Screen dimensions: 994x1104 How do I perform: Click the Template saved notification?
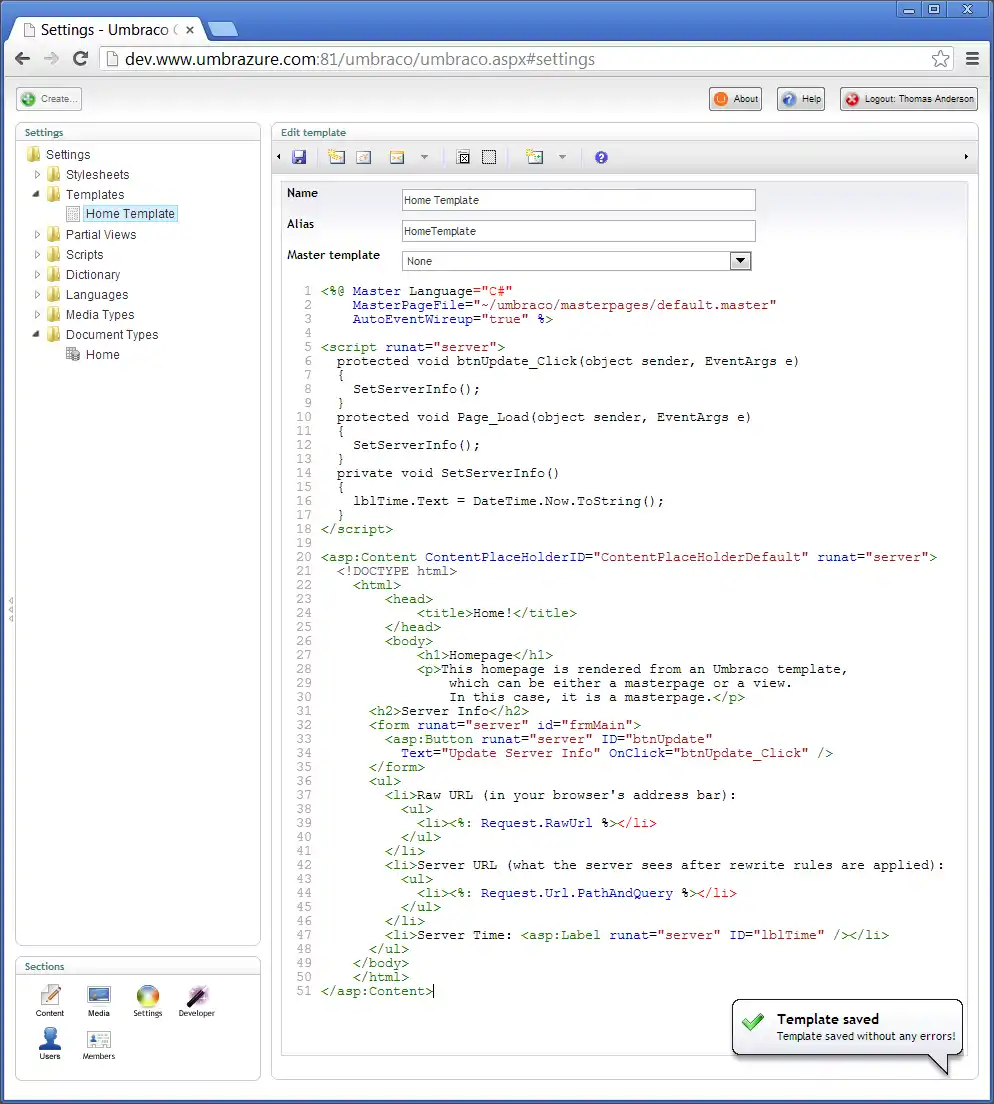point(848,1027)
